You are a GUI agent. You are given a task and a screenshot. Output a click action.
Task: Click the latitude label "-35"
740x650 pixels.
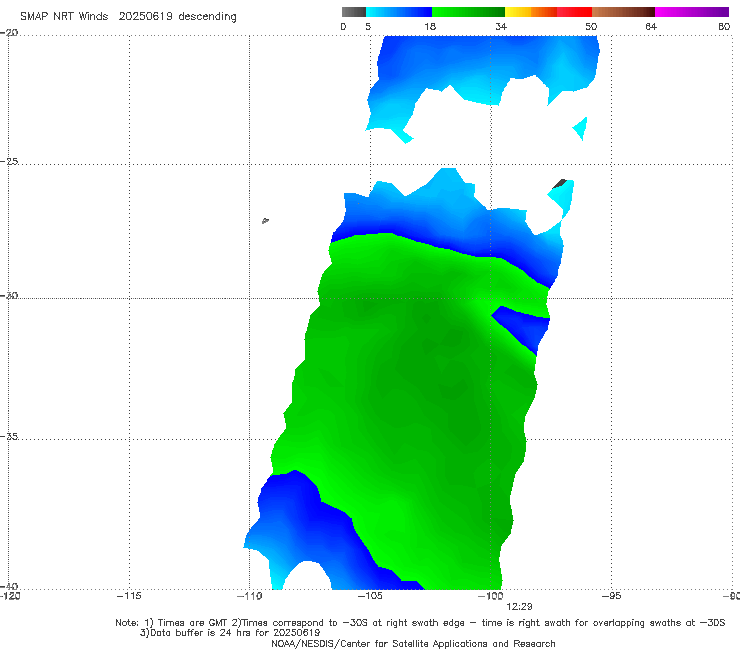point(9,436)
